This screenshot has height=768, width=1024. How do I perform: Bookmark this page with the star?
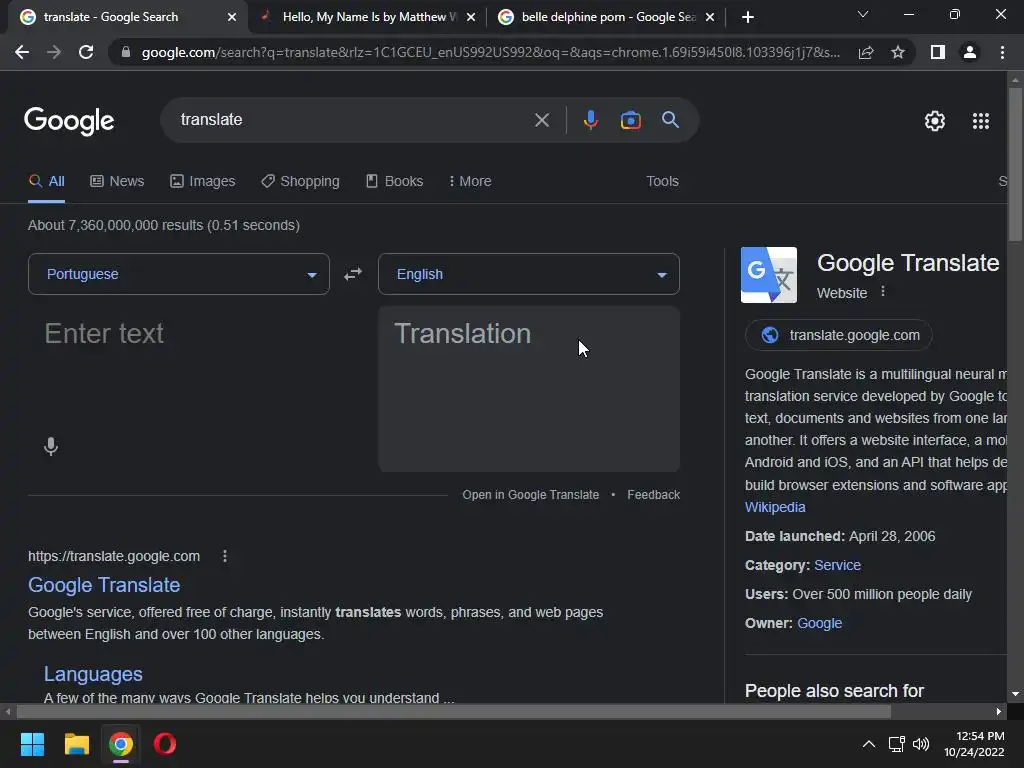[x=898, y=52]
